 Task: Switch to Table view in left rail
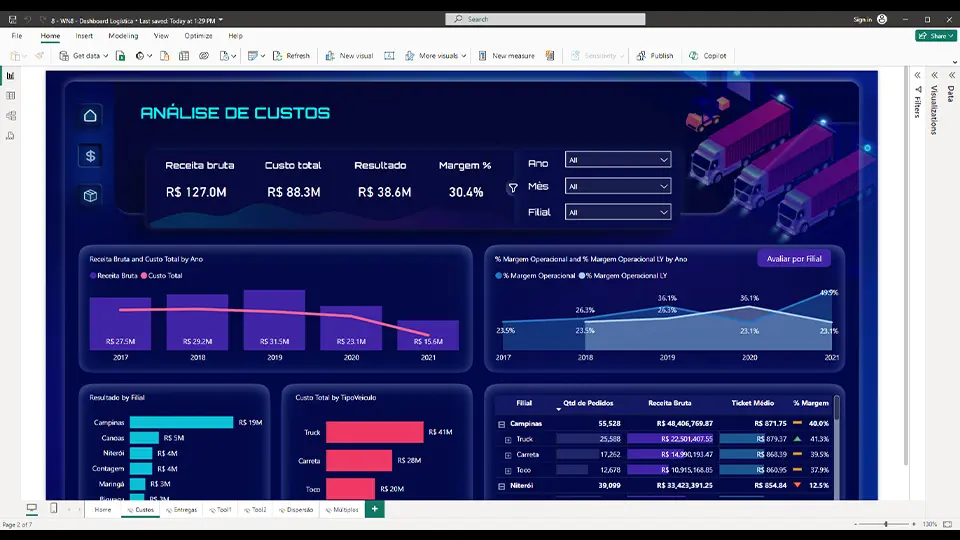coord(10,96)
